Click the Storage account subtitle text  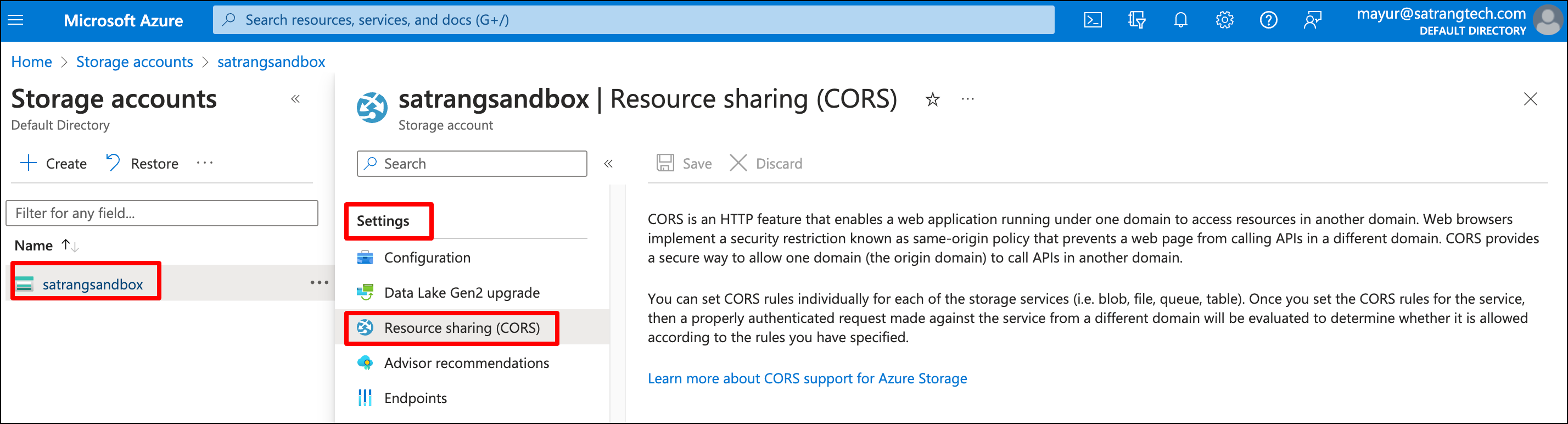(x=446, y=125)
